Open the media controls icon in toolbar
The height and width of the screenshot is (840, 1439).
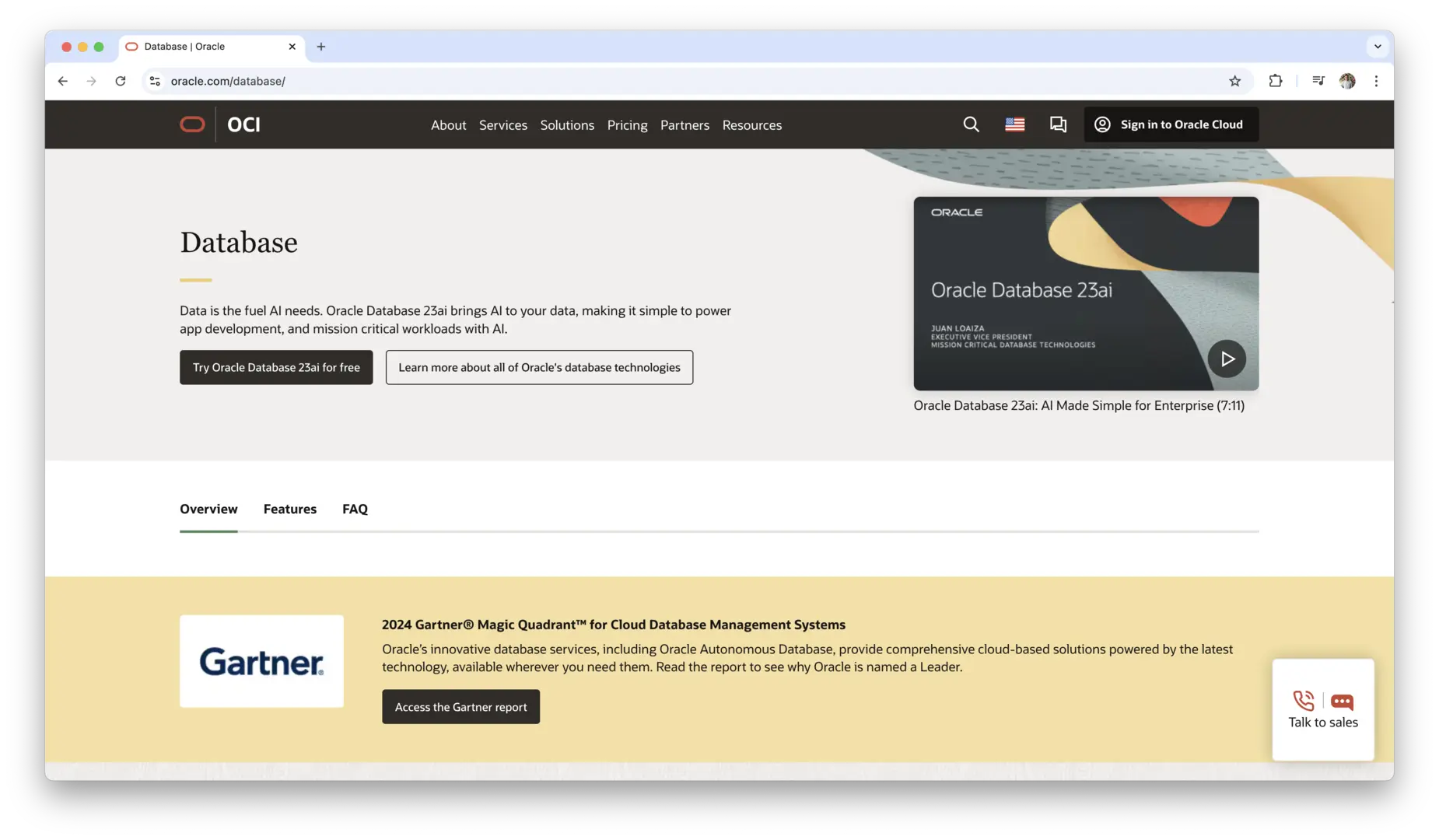click(x=1318, y=81)
